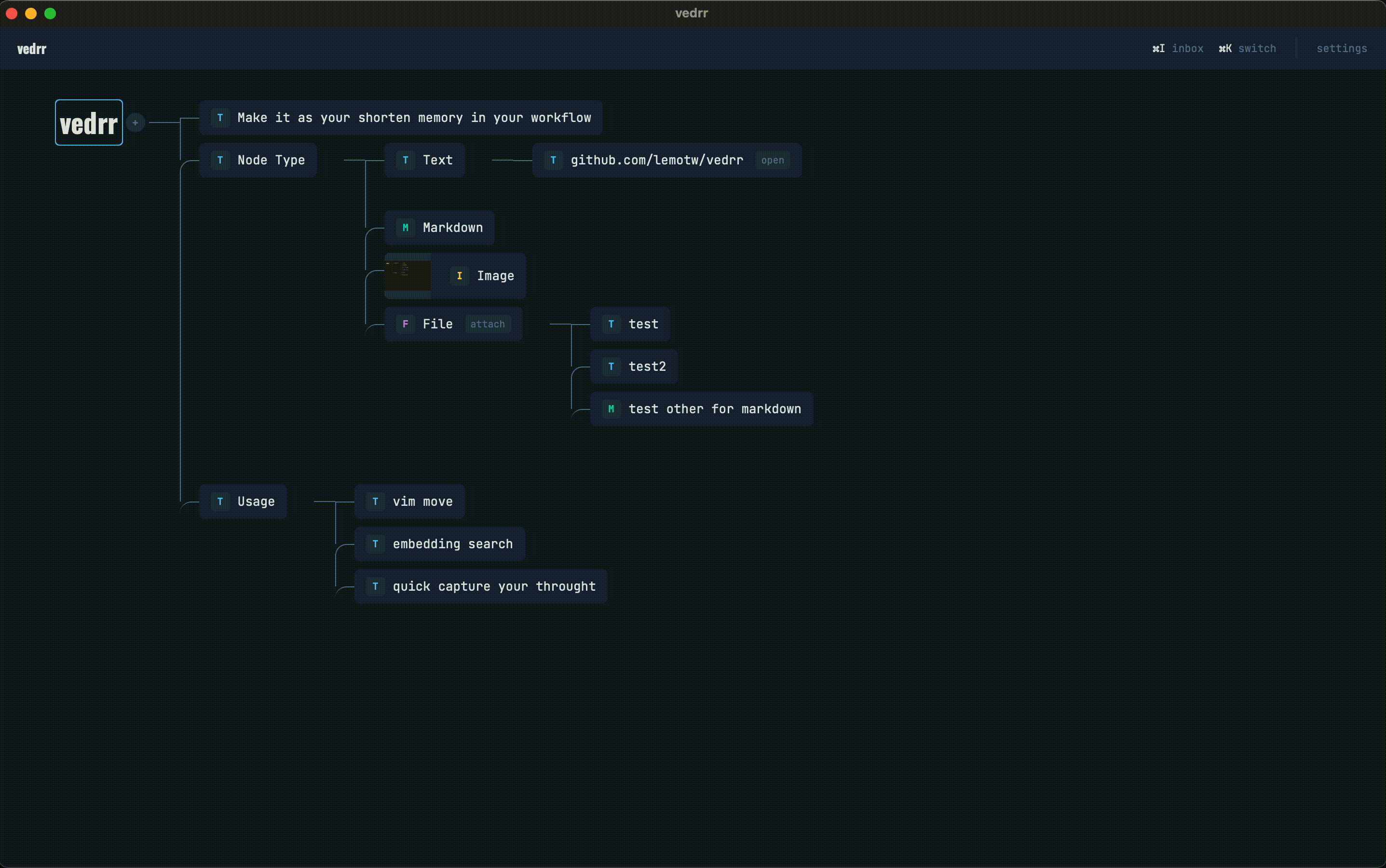Select the 'github.com/lemotw/vedrr' label

657,160
